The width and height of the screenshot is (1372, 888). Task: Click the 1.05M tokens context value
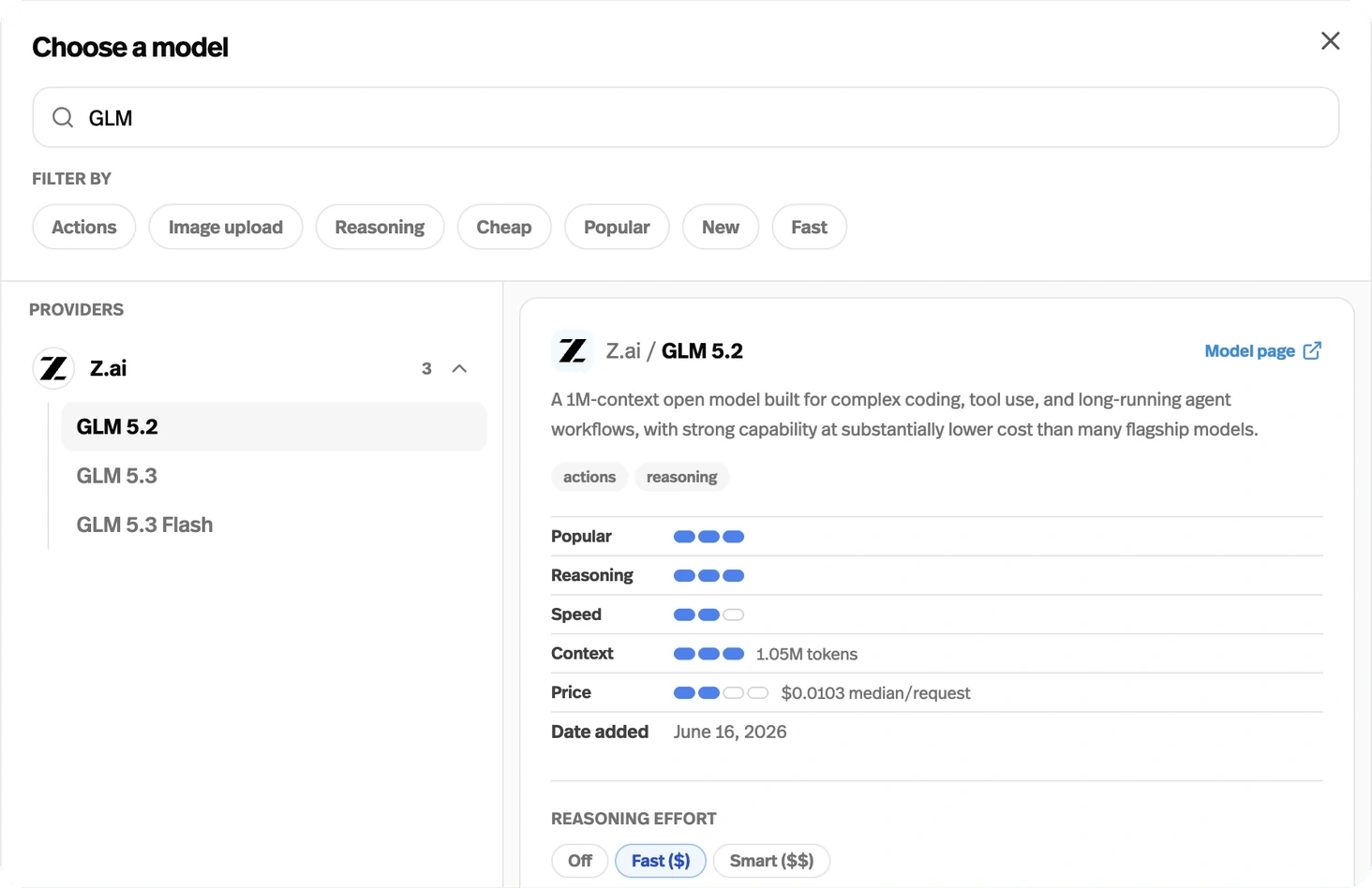807,654
